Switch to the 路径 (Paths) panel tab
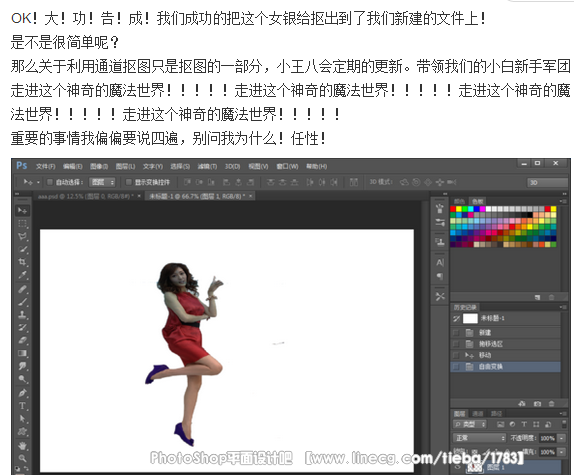This screenshot has height=475, width=574. tap(496, 414)
